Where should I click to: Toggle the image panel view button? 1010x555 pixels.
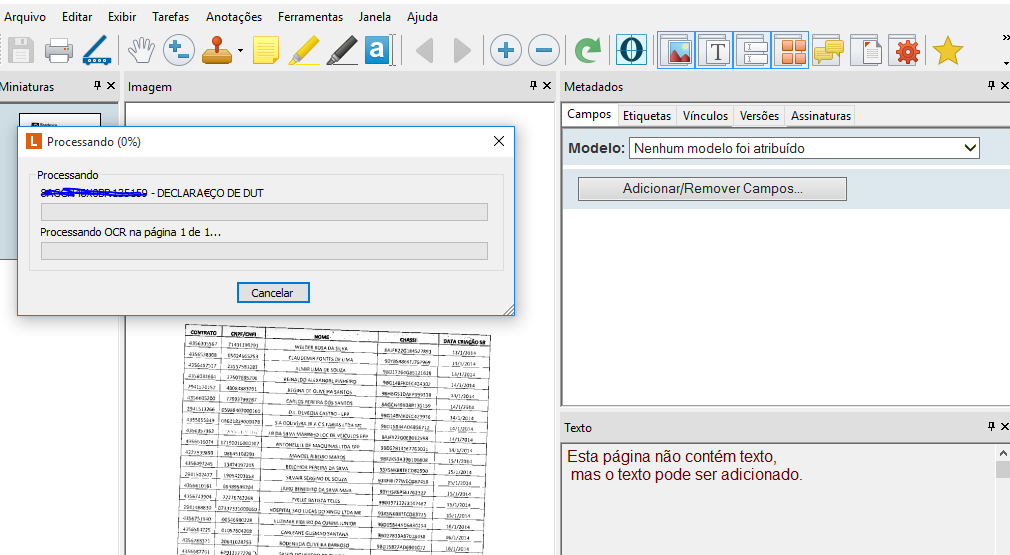(x=676, y=50)
